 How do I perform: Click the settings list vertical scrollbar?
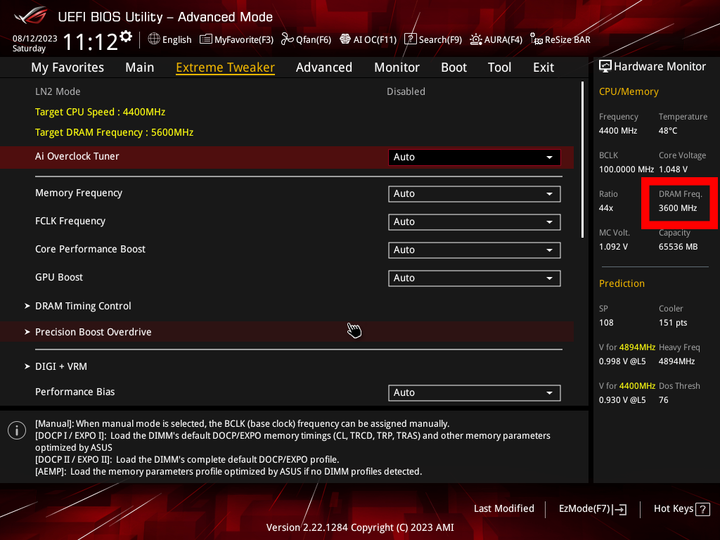(x=582, y=160)
